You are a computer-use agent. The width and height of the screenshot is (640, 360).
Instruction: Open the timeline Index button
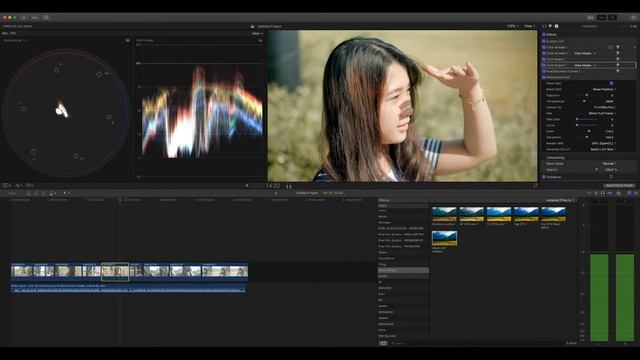[11, 193]
